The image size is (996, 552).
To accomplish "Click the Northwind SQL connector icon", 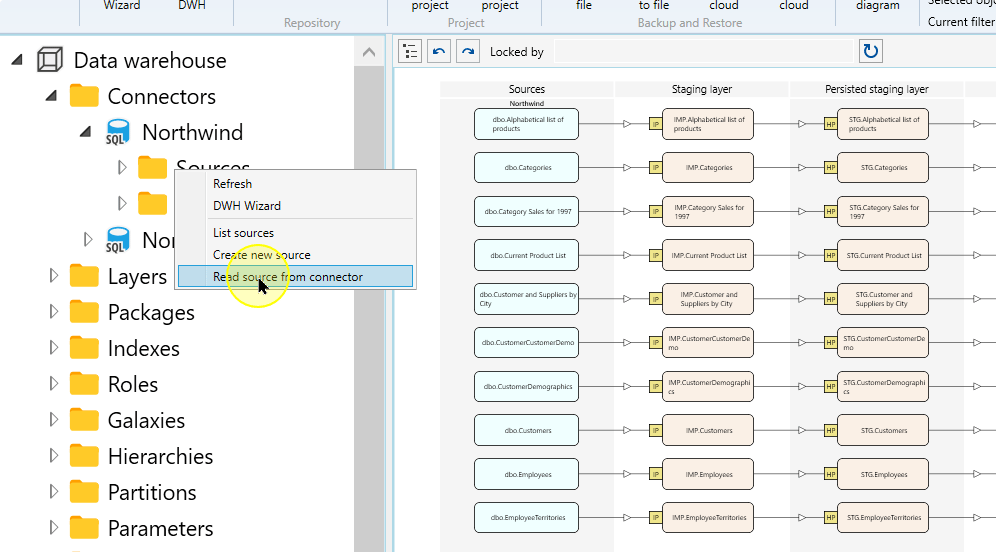I will [x=118, y=132].
